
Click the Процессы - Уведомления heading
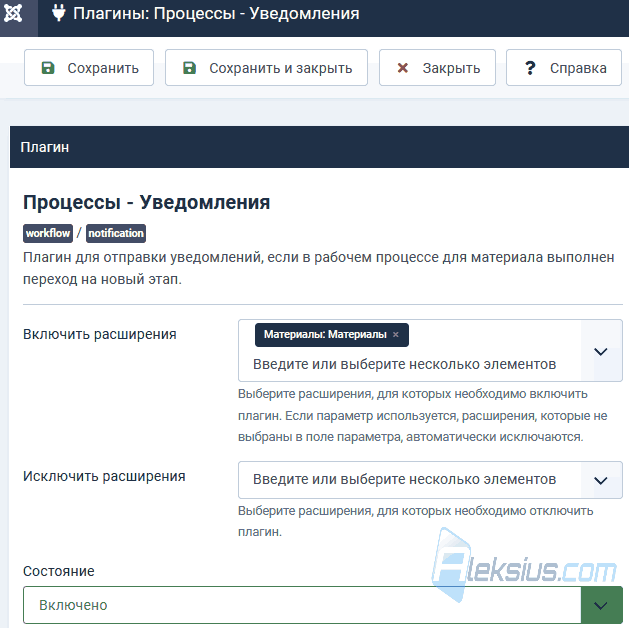(x=146, y=202)
